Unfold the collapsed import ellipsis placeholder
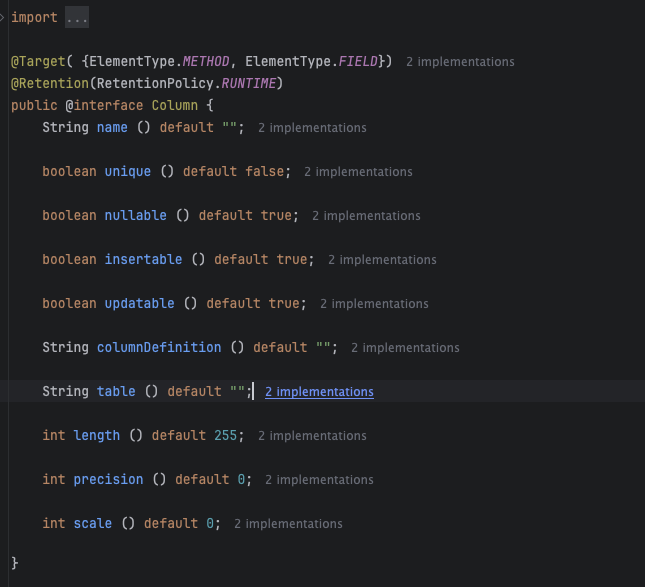645x587 pixels. coord(77,18)
